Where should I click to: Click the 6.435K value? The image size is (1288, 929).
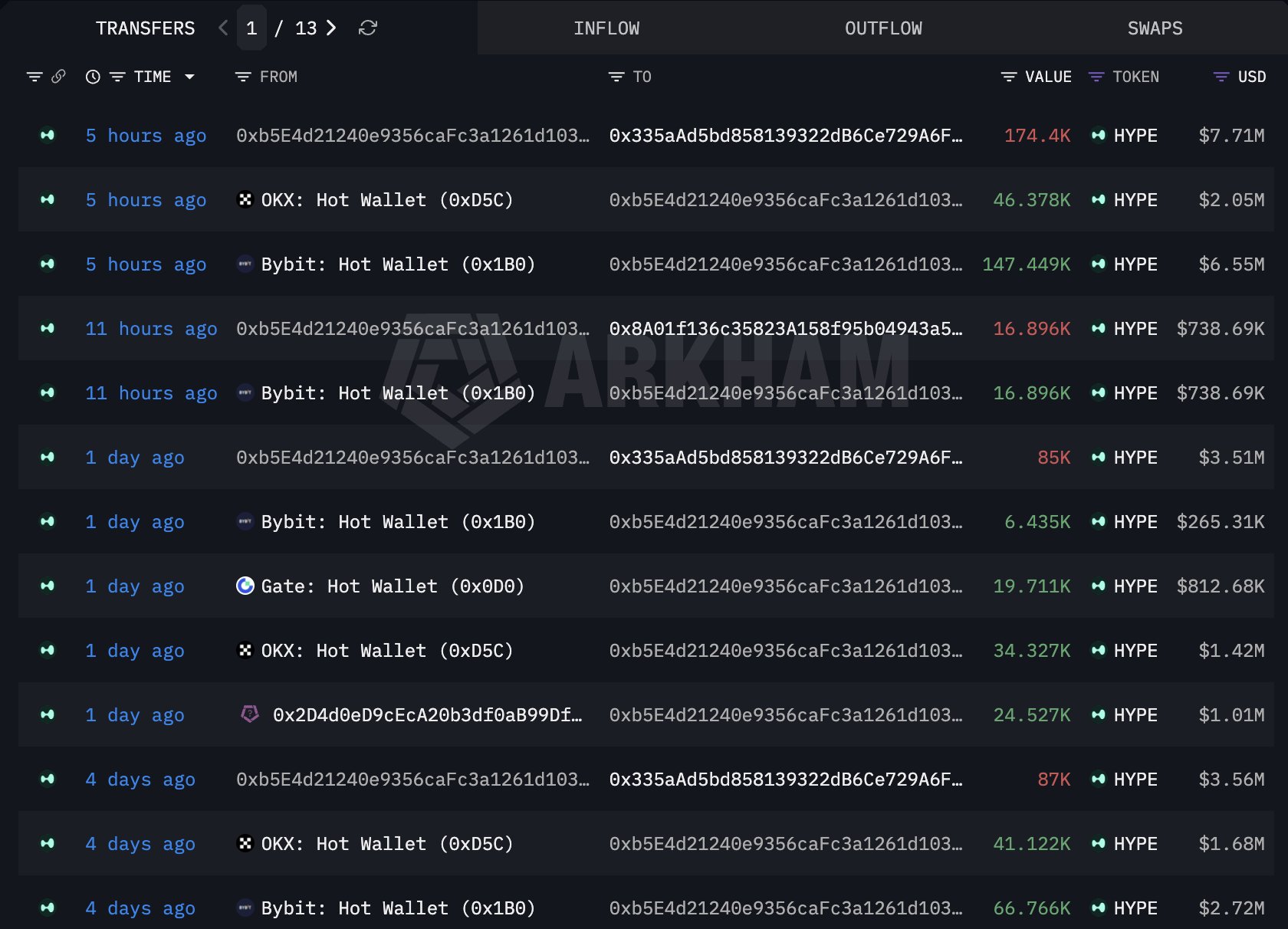point(1037,522)
